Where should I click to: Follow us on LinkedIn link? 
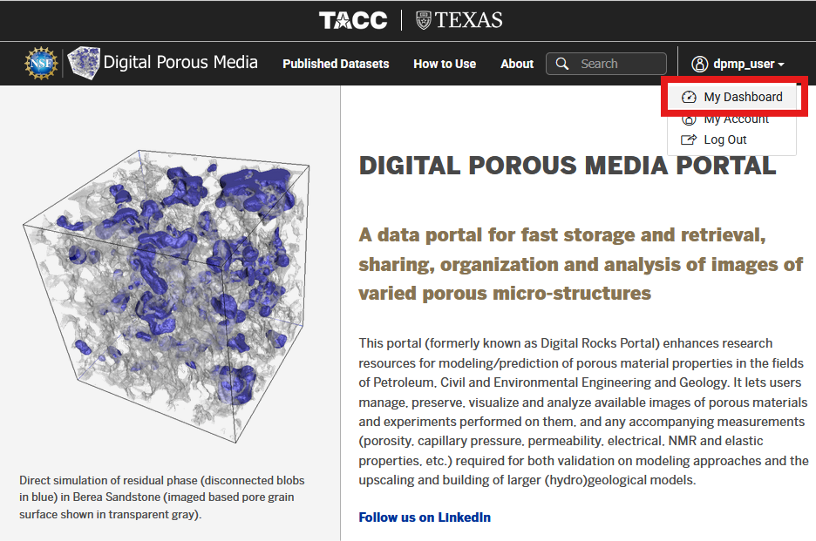pyautogui.click(x=425, y=517)
